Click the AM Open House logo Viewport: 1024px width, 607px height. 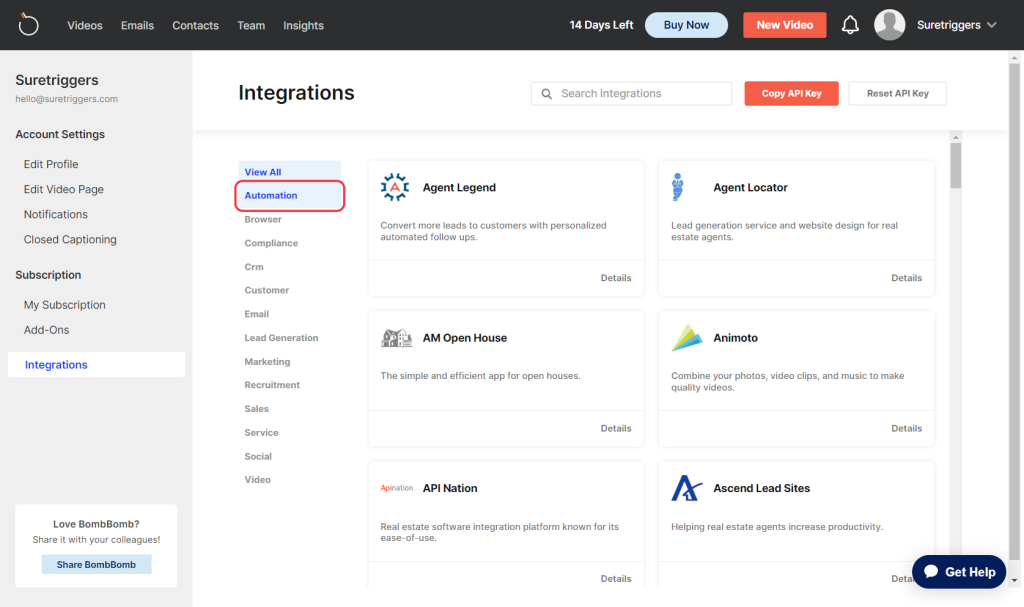click(x=396, y=338)
